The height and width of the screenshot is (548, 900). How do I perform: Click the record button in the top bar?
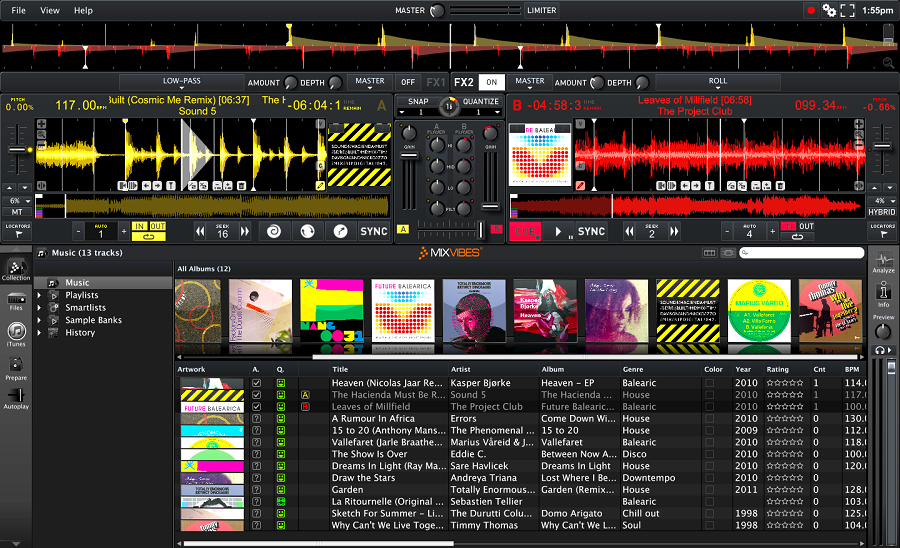pyautogui.click(x=810, y=10)
